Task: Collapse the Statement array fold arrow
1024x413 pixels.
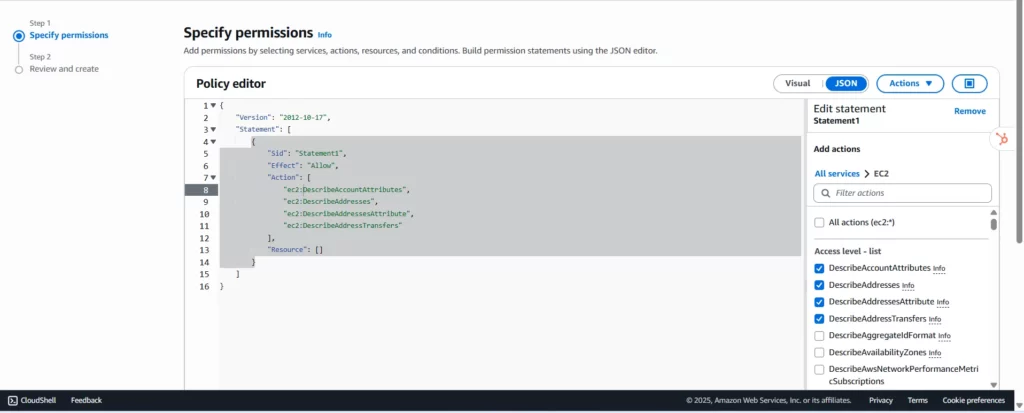Action: (x=213, y=130)
